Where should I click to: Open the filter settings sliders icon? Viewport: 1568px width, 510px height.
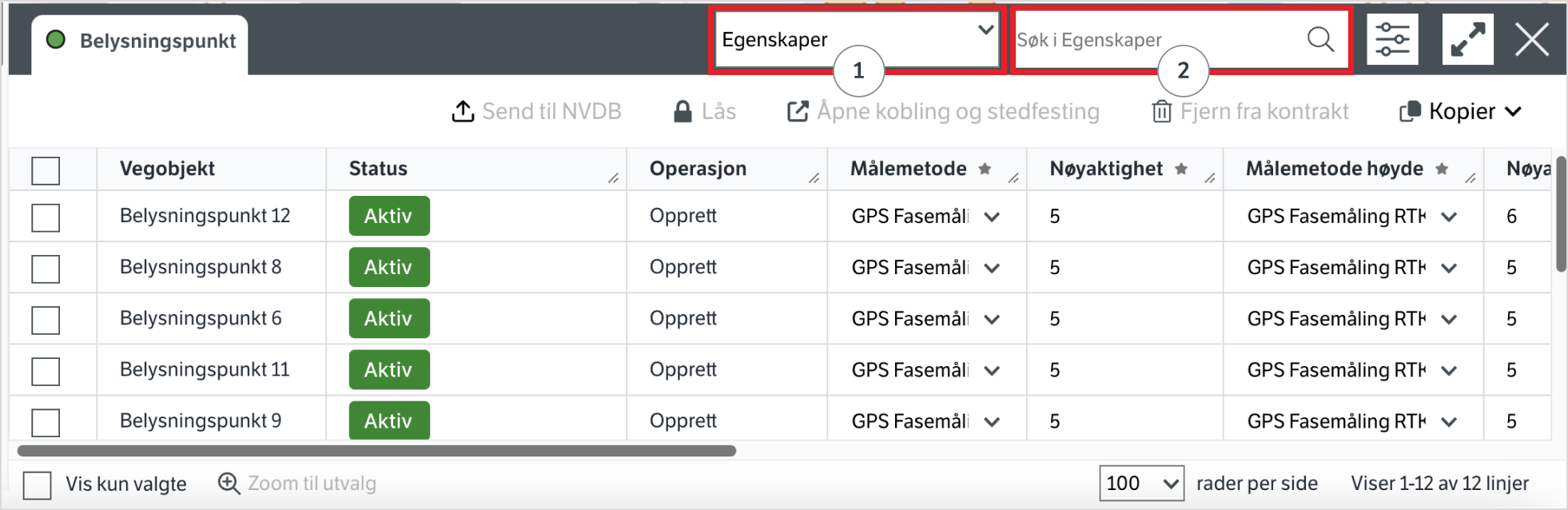[x=1392, y=39]
